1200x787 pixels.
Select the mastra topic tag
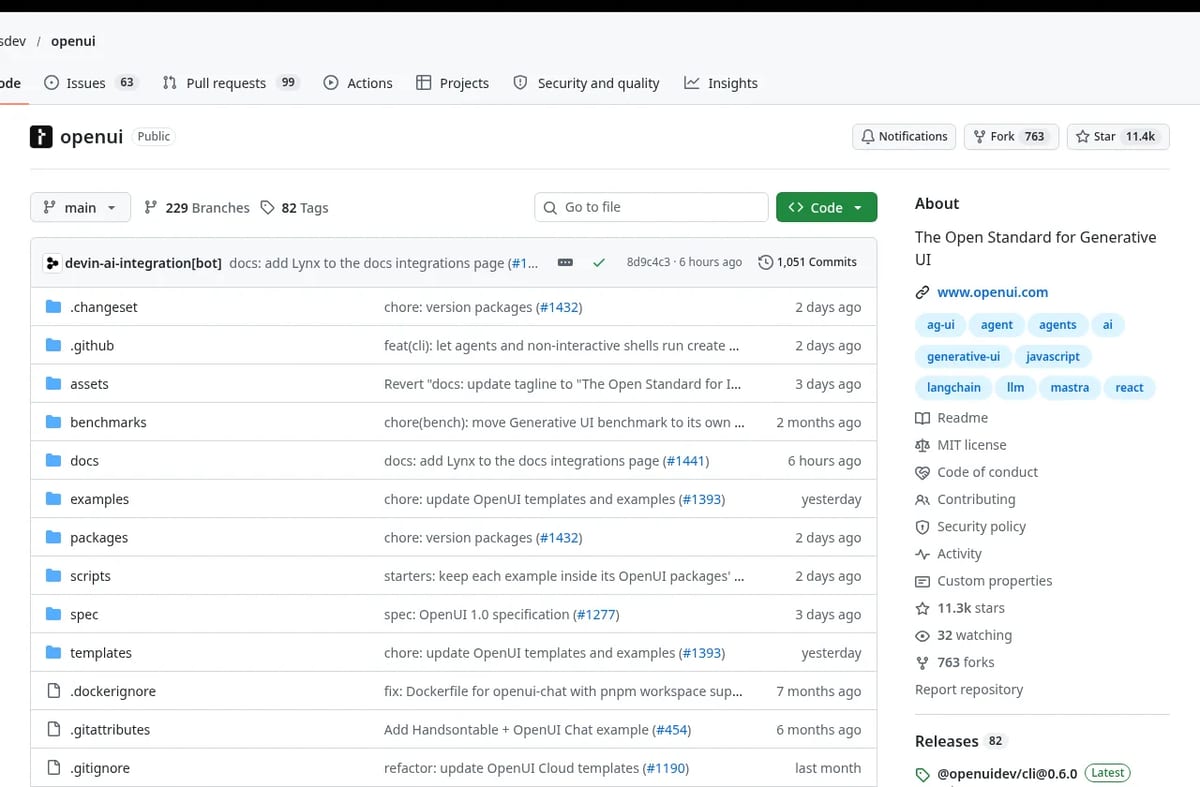click(1070, 388)
